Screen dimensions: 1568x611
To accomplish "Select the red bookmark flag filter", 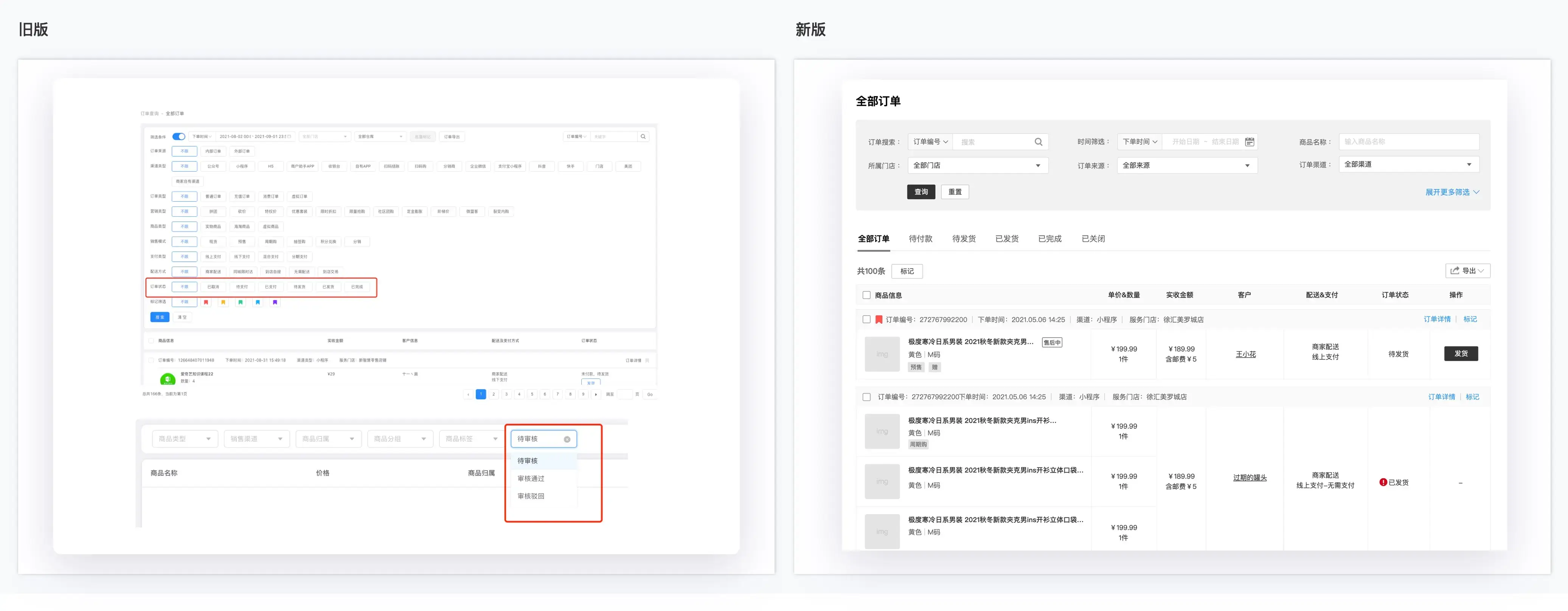I will pos(206,302).
